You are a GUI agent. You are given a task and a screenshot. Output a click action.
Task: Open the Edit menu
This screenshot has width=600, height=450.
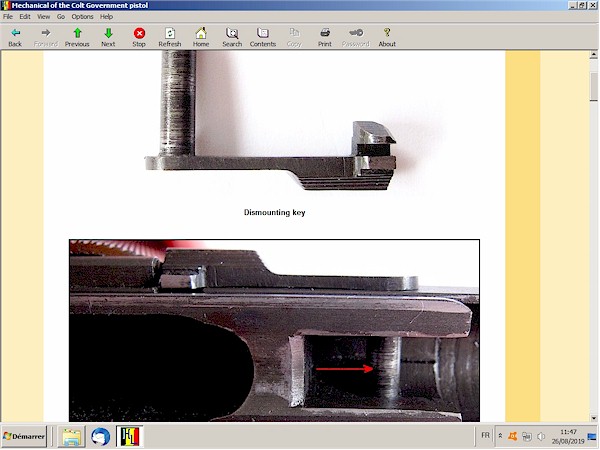(x=25, y=16)
